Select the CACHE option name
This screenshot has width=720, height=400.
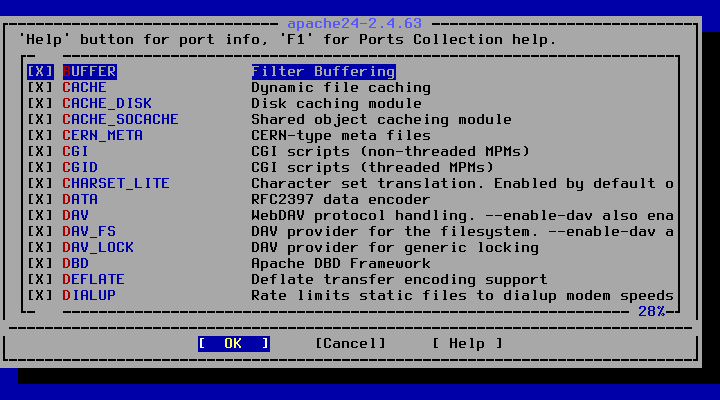[84, 88]
